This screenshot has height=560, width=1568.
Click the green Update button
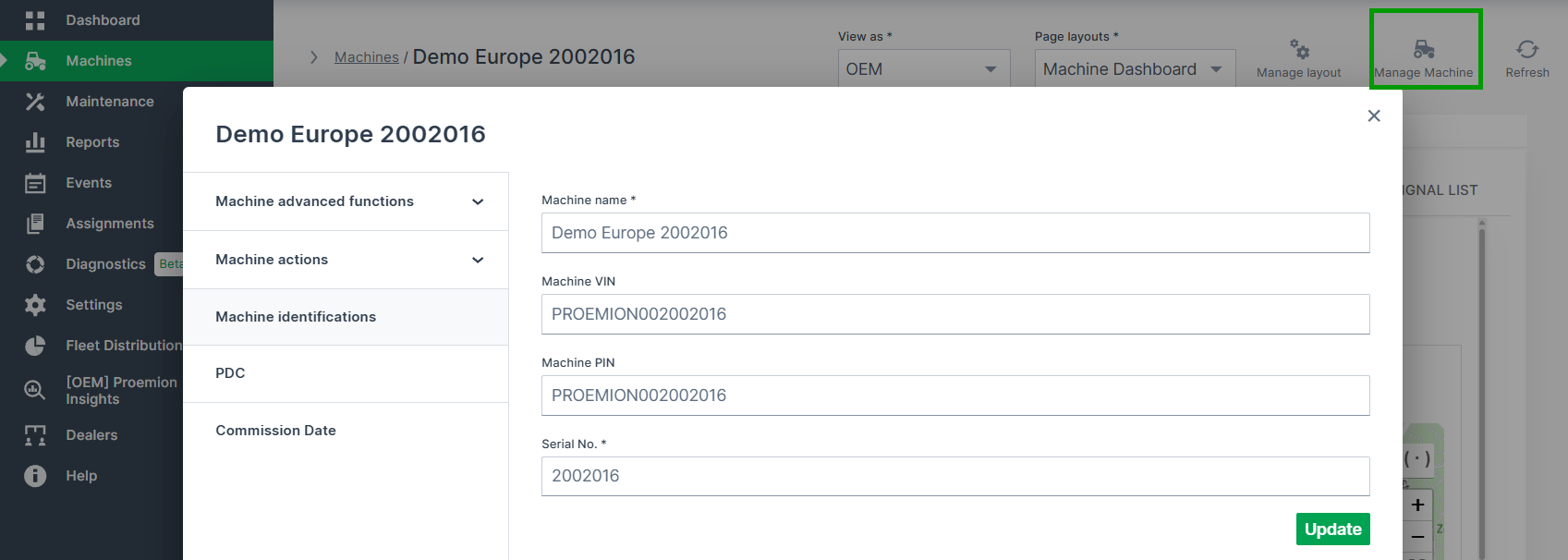[1332, 530]
